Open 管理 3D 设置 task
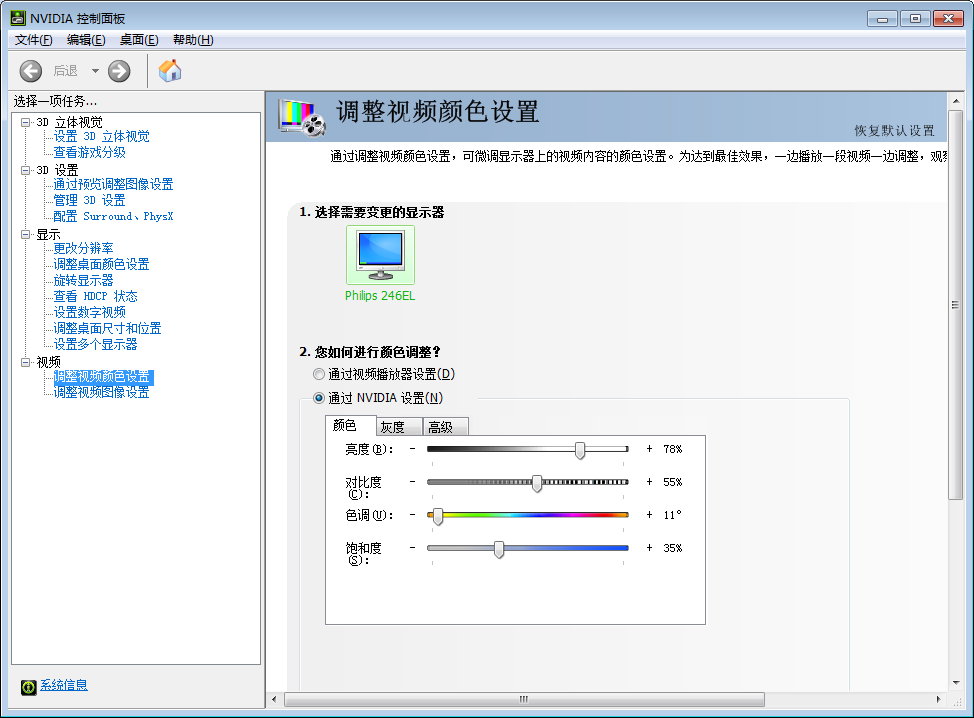The height and width of the screenshot is (718, 974). click(x=89, y=201)
